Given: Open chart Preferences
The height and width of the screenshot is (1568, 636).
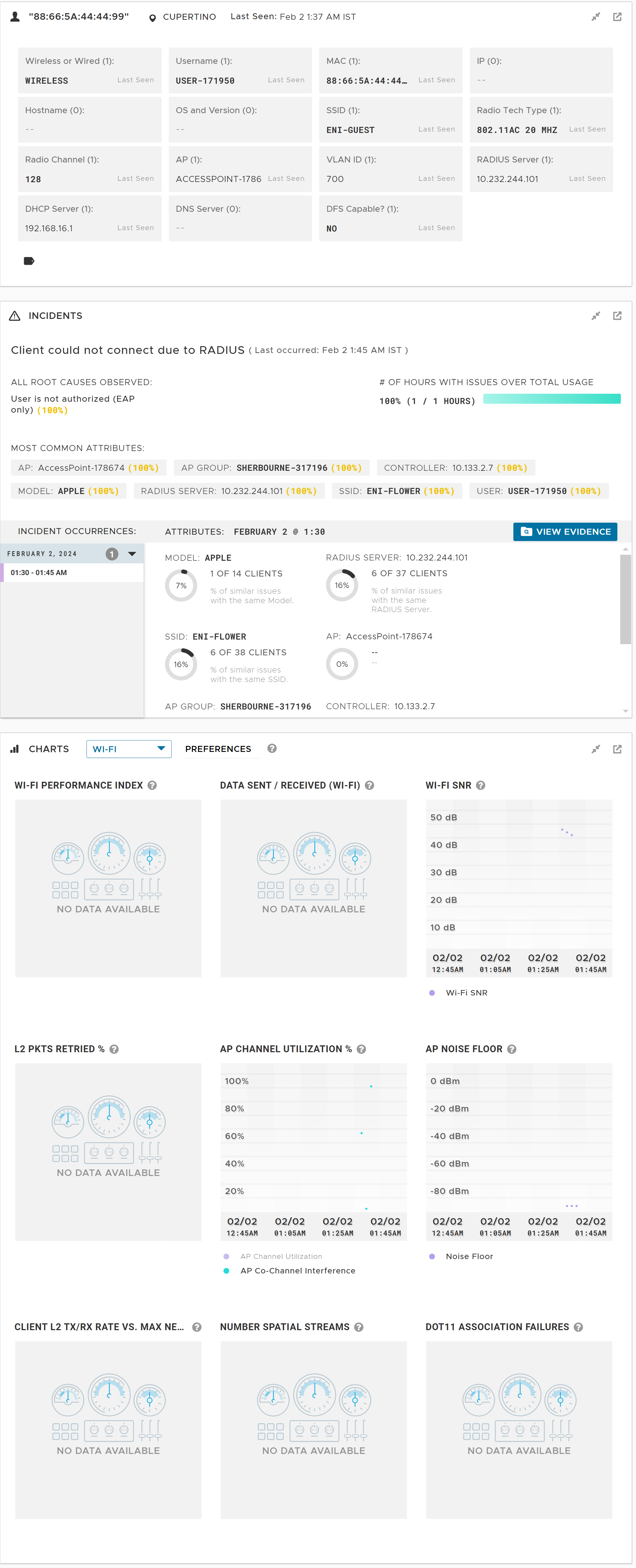Looking at the screenshot, I should (x=218, y=749).
